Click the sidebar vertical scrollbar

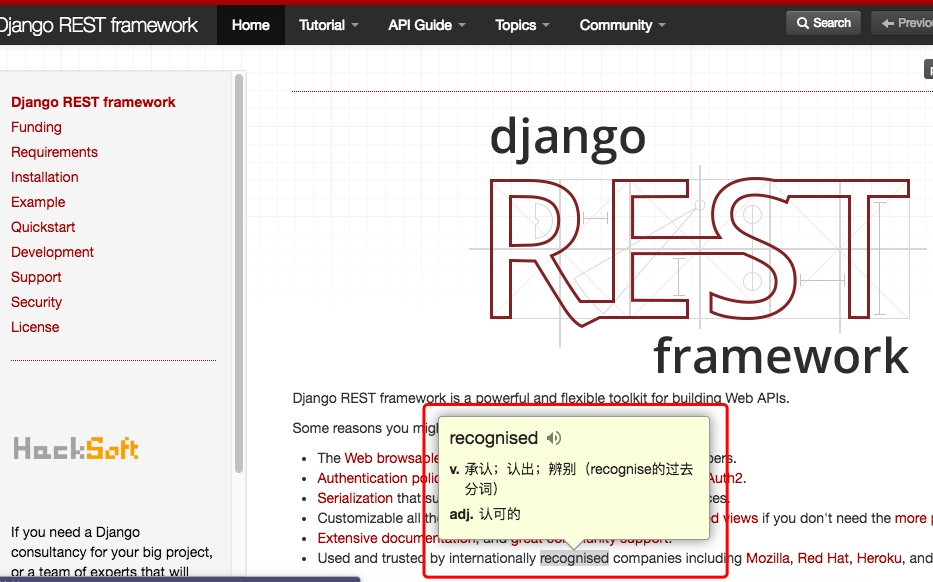239,273
